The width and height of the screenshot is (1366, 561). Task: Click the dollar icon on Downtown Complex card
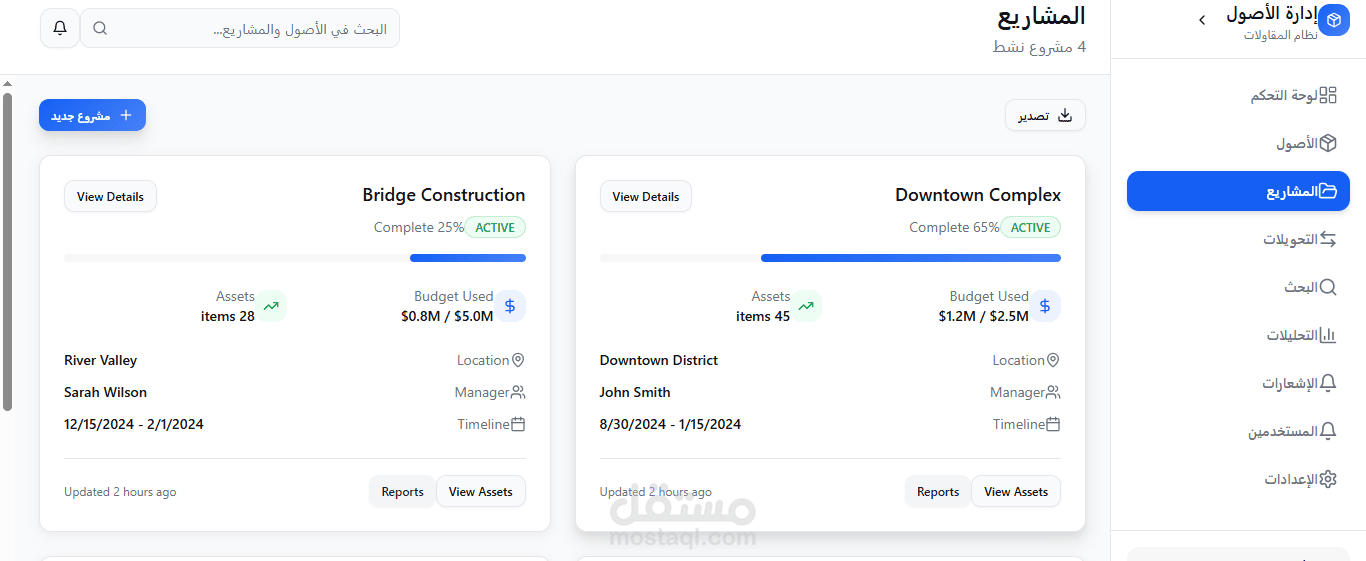1045,306
